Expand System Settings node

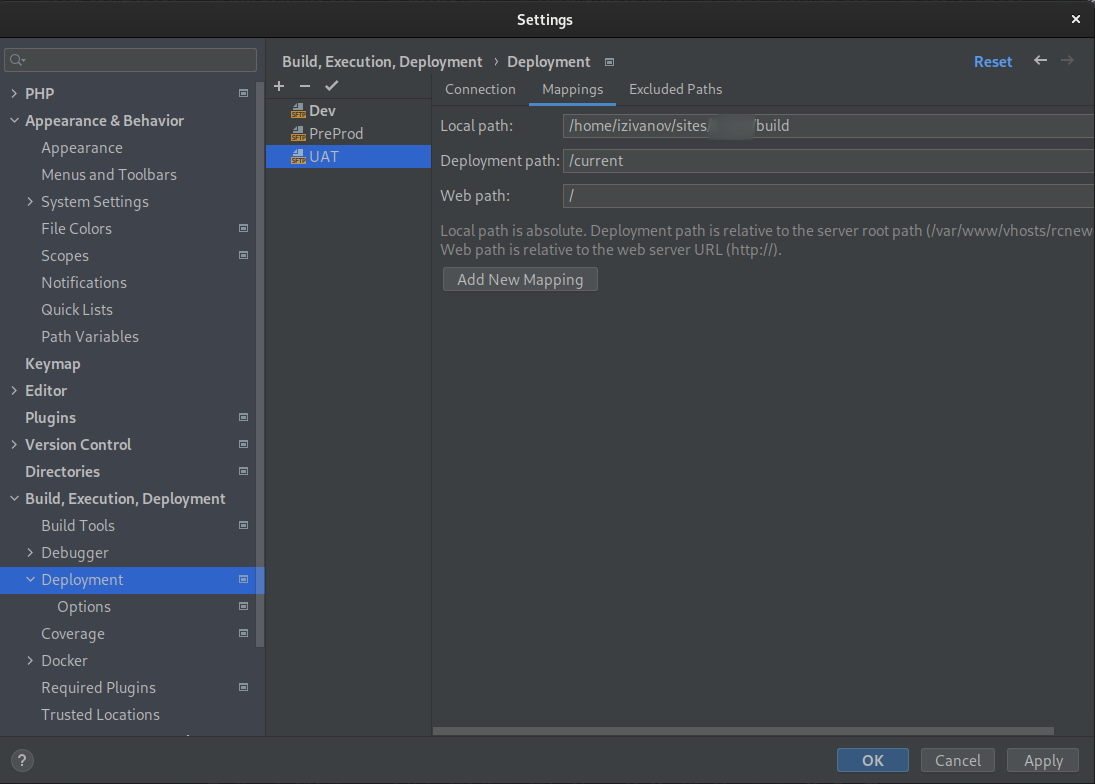[x=30, y=202]
